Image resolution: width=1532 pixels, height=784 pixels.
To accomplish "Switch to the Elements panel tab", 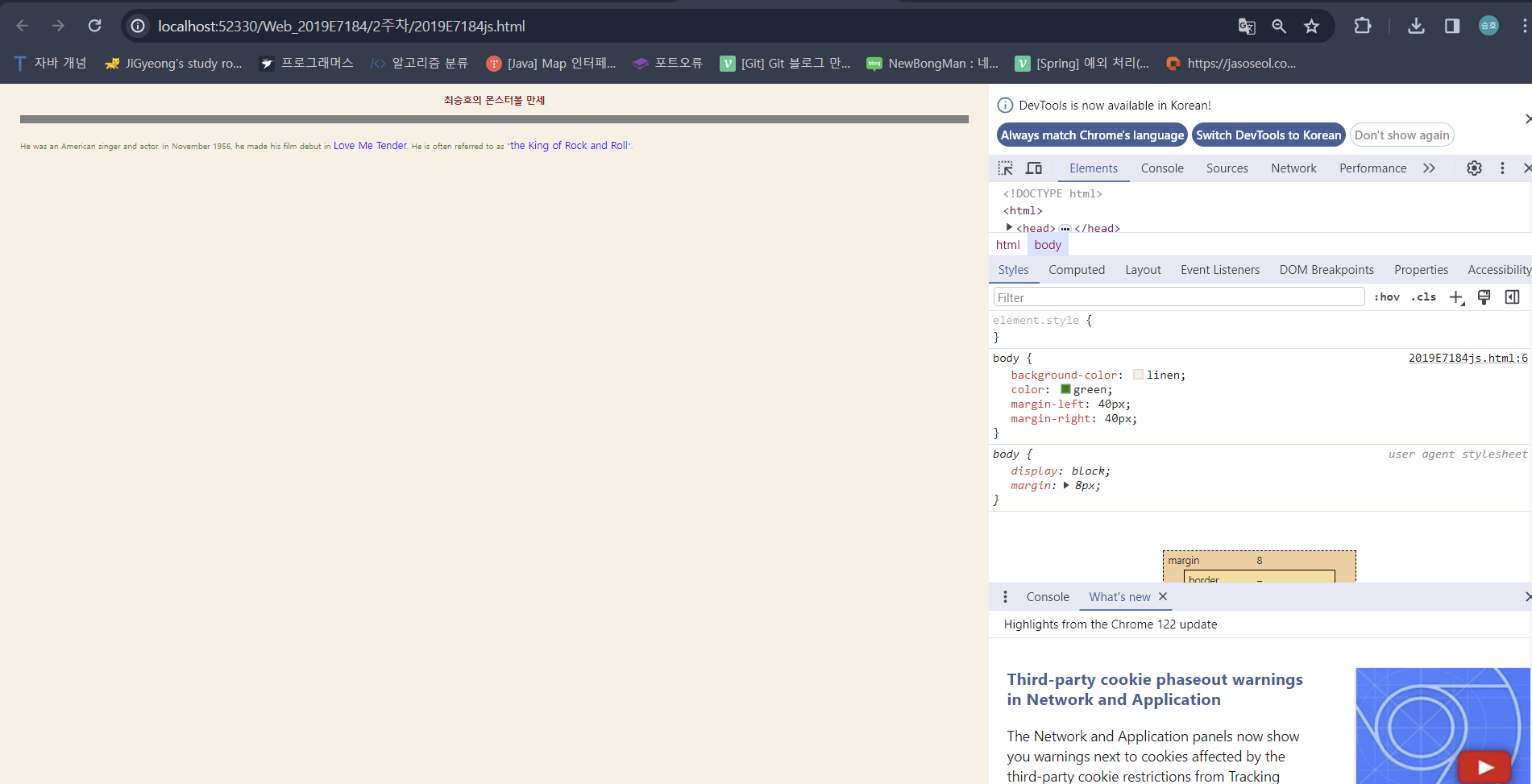I will pyautogui.click(x=1094, y=168).
